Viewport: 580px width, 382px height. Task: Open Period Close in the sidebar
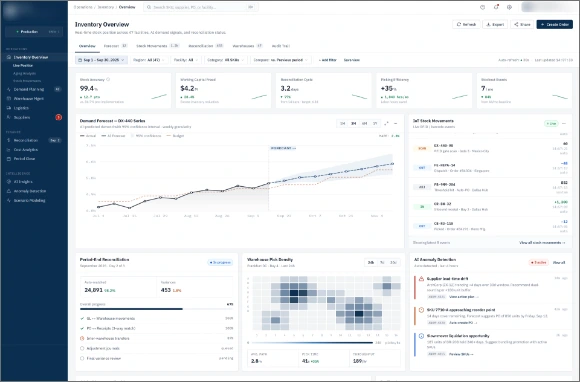[34, 159]
